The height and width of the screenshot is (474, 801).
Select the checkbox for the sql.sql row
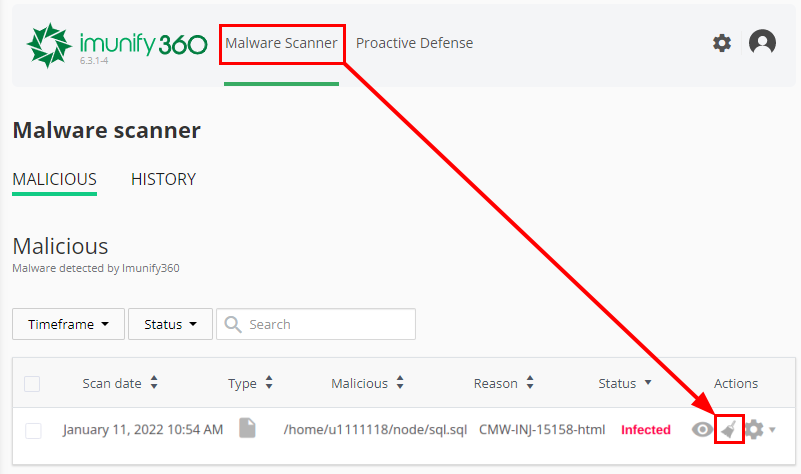[x=33, y=430]
